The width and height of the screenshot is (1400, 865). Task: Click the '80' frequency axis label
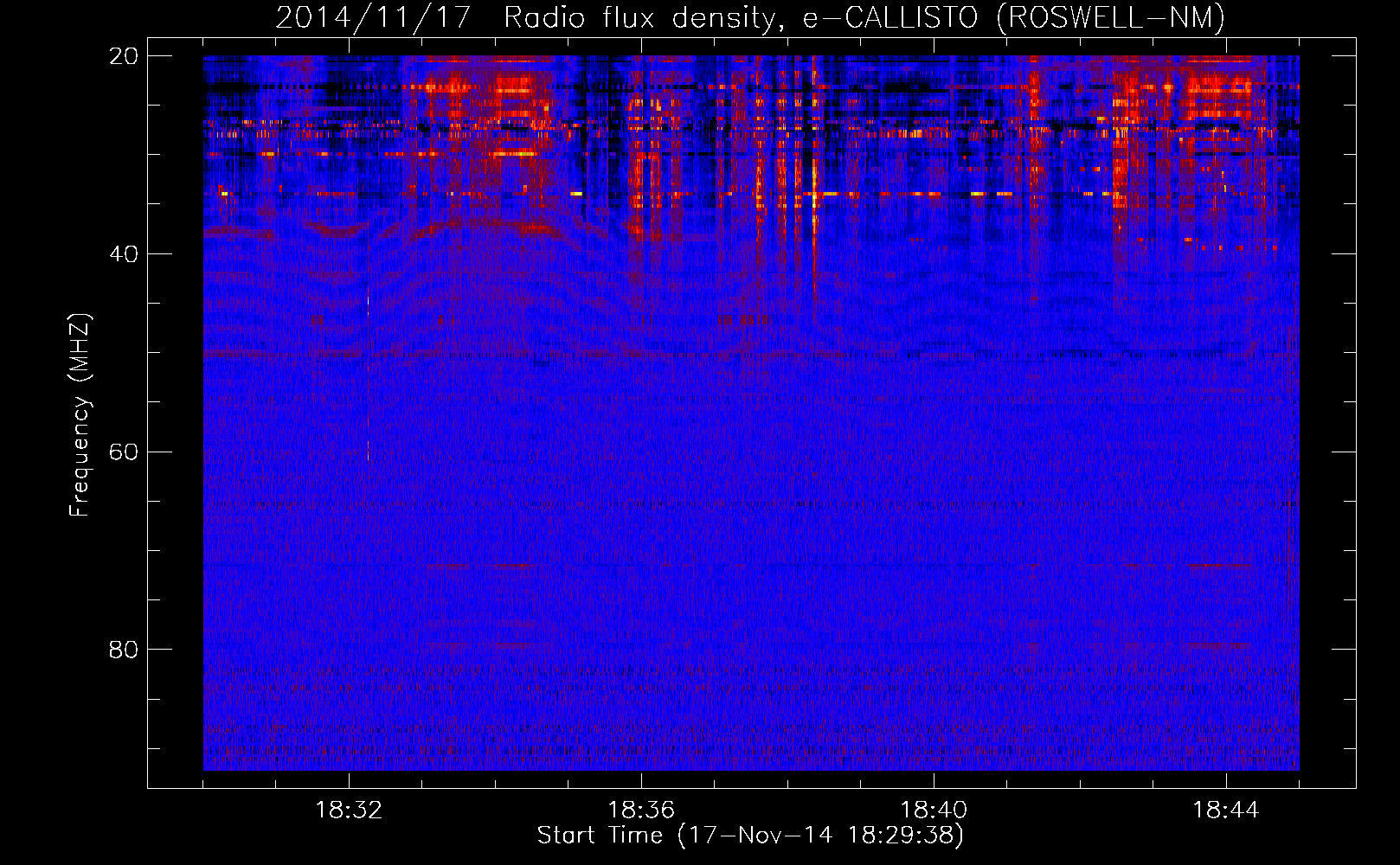tap(124, 650)
